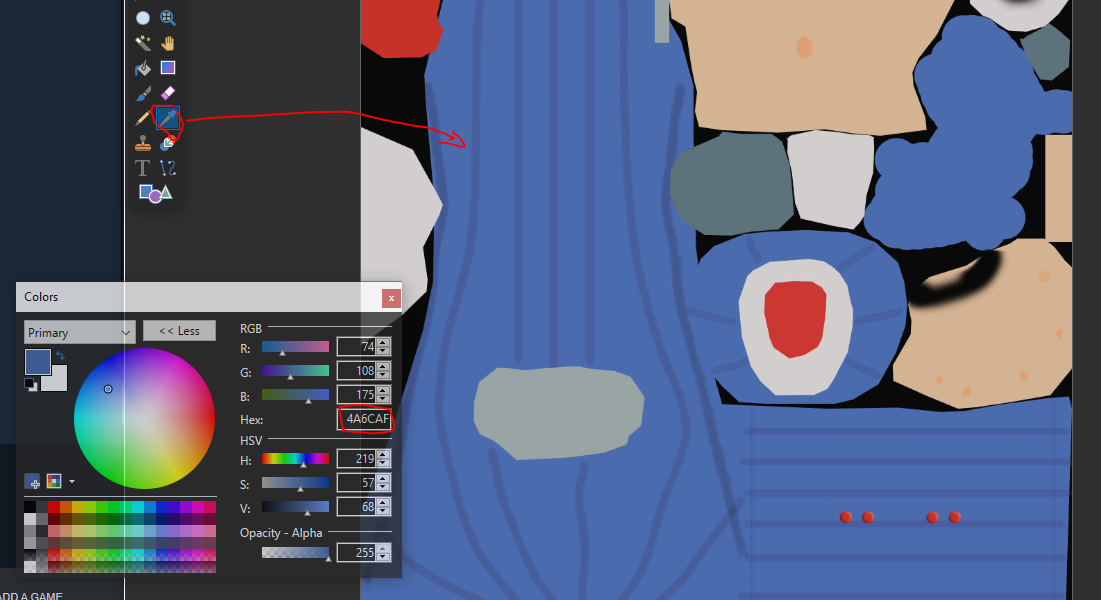The image size is (1101, 600).
Task: Select the Eraser tool
Action: coord(167,93)
